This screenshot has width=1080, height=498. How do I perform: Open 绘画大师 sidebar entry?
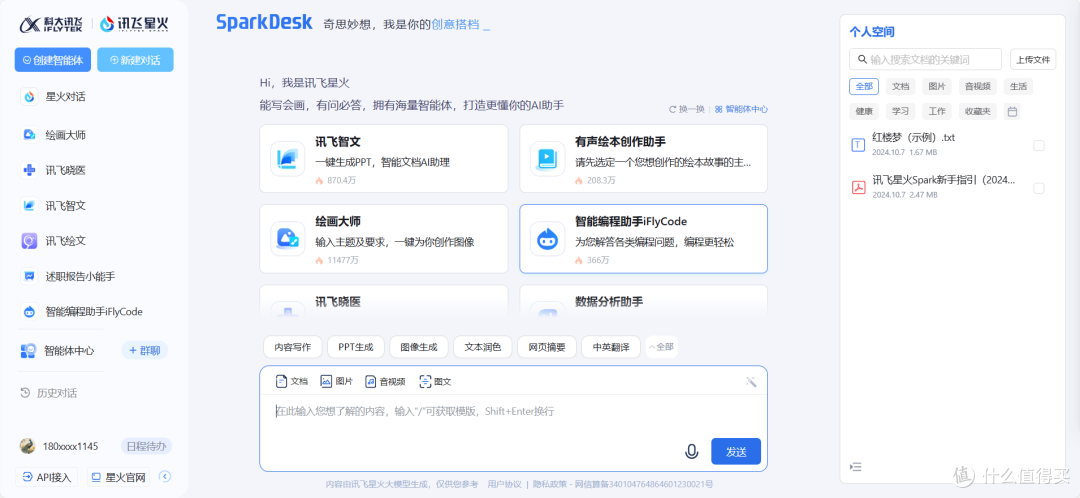[x=55, y=135]
